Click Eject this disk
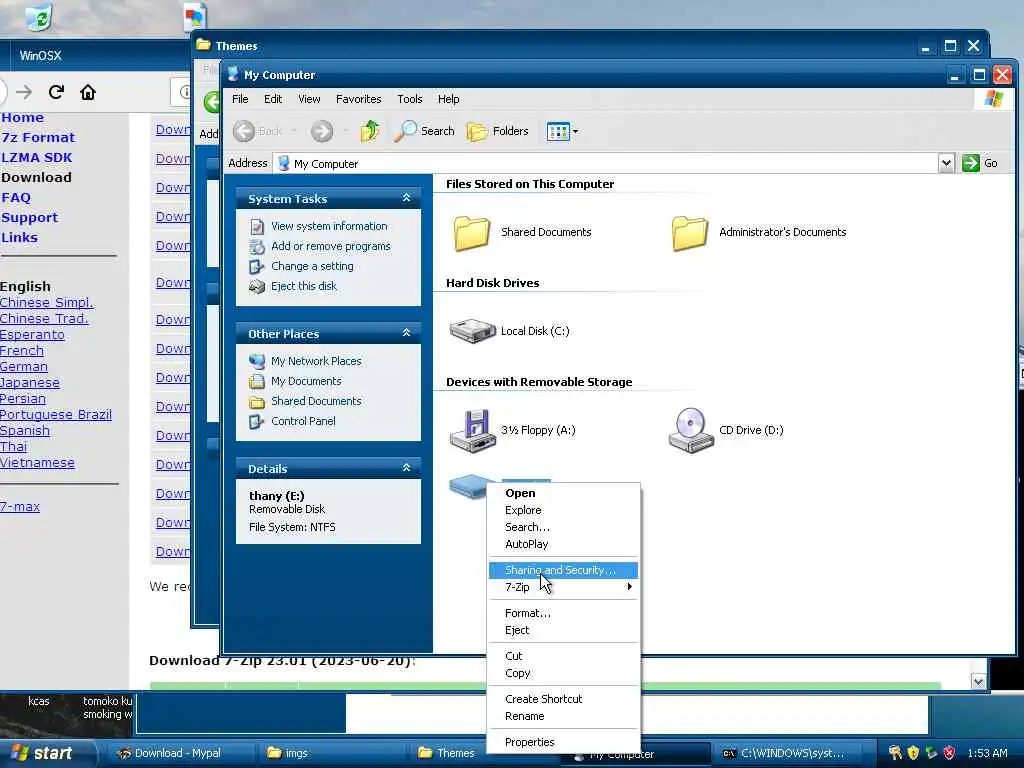The height and width of the screenshot is (768, 1024). click(304, 286)
